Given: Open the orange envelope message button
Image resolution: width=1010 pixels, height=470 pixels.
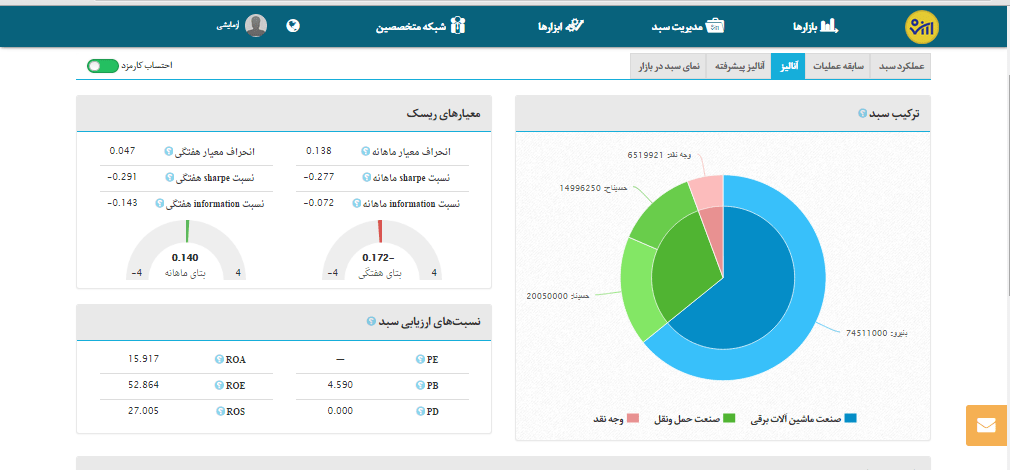Looking at the screenshot, I should (987, 425).
